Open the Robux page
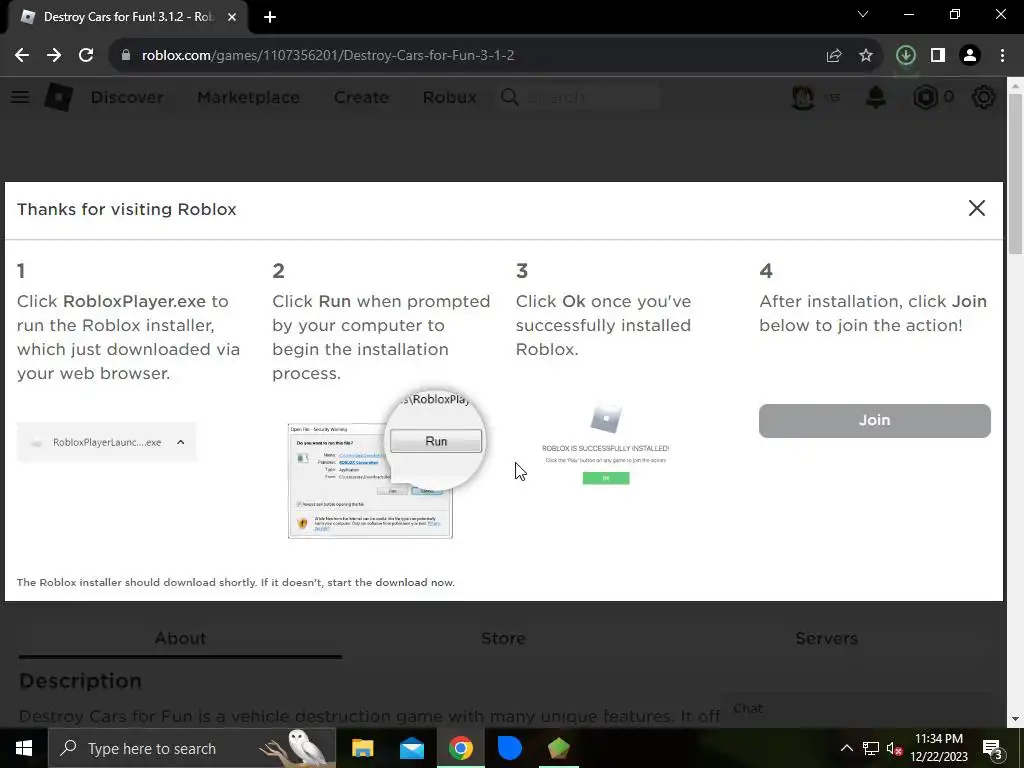 point(449,97)
